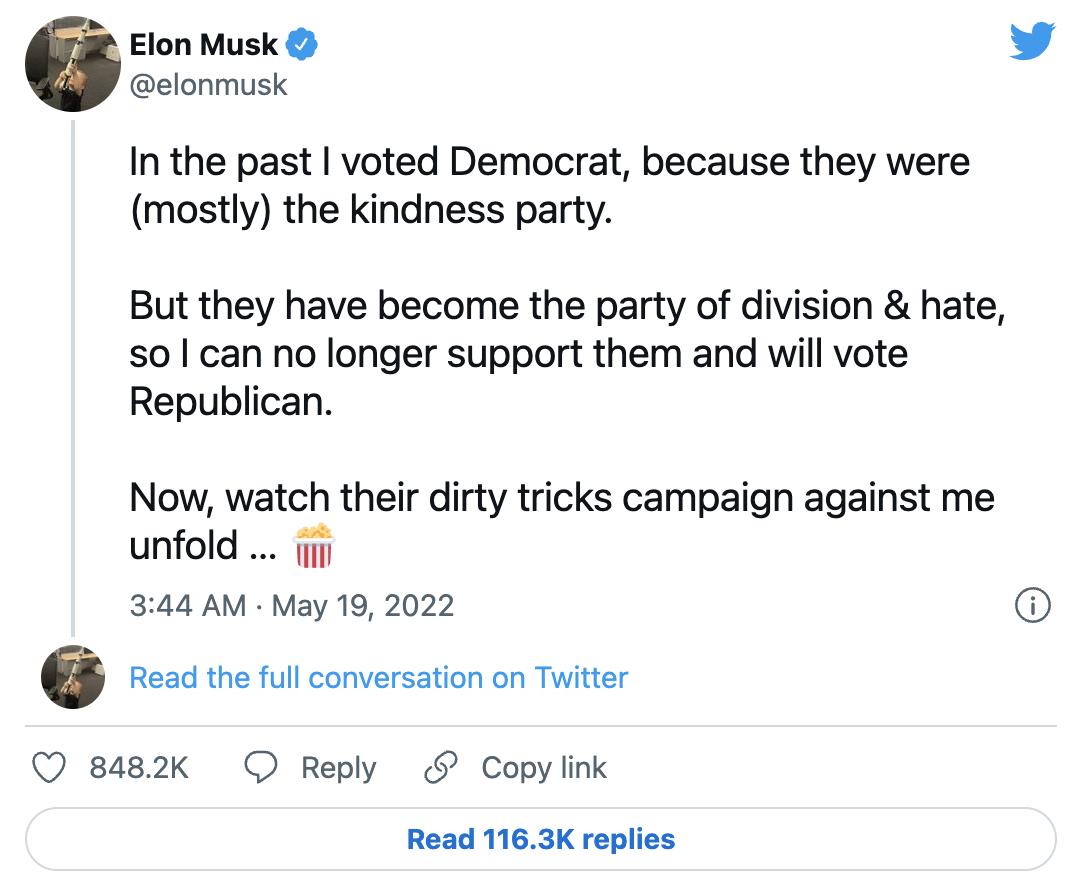
Task: Open the Elon Musk display name
Action: click(x=204, y=44)
